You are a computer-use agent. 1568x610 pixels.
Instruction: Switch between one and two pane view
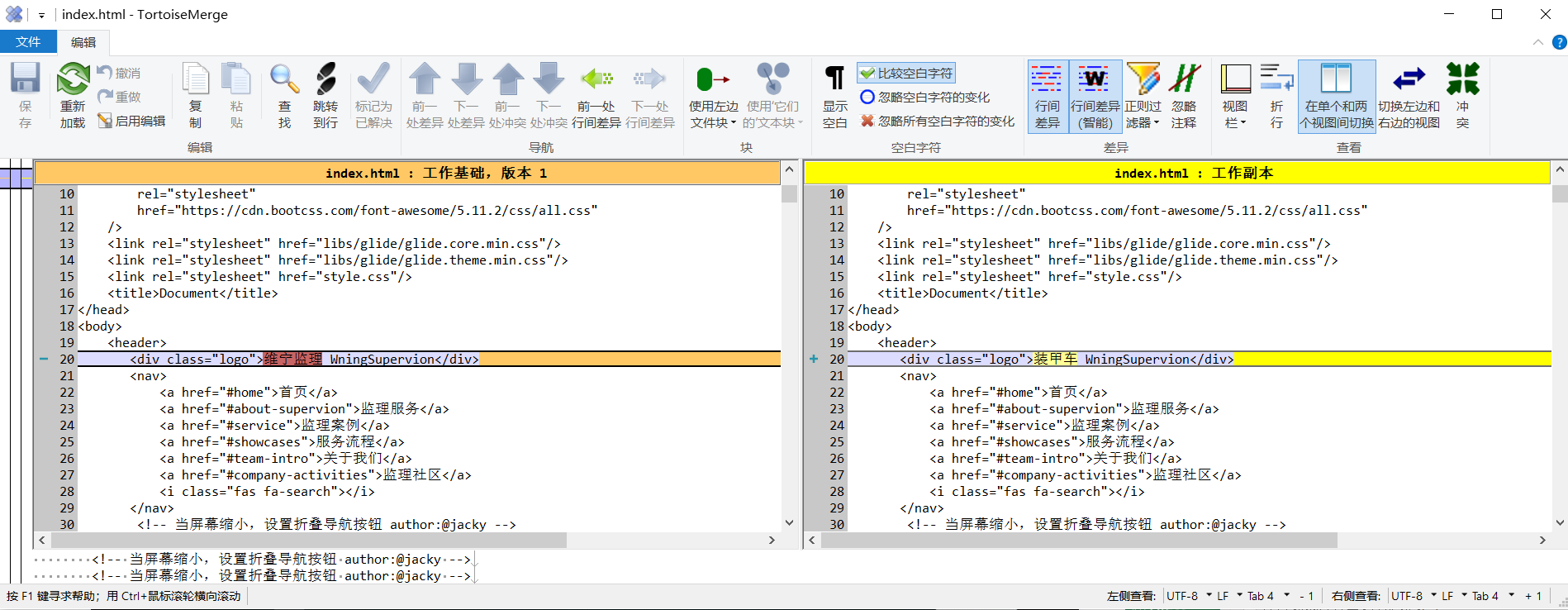click(1337, 97)
